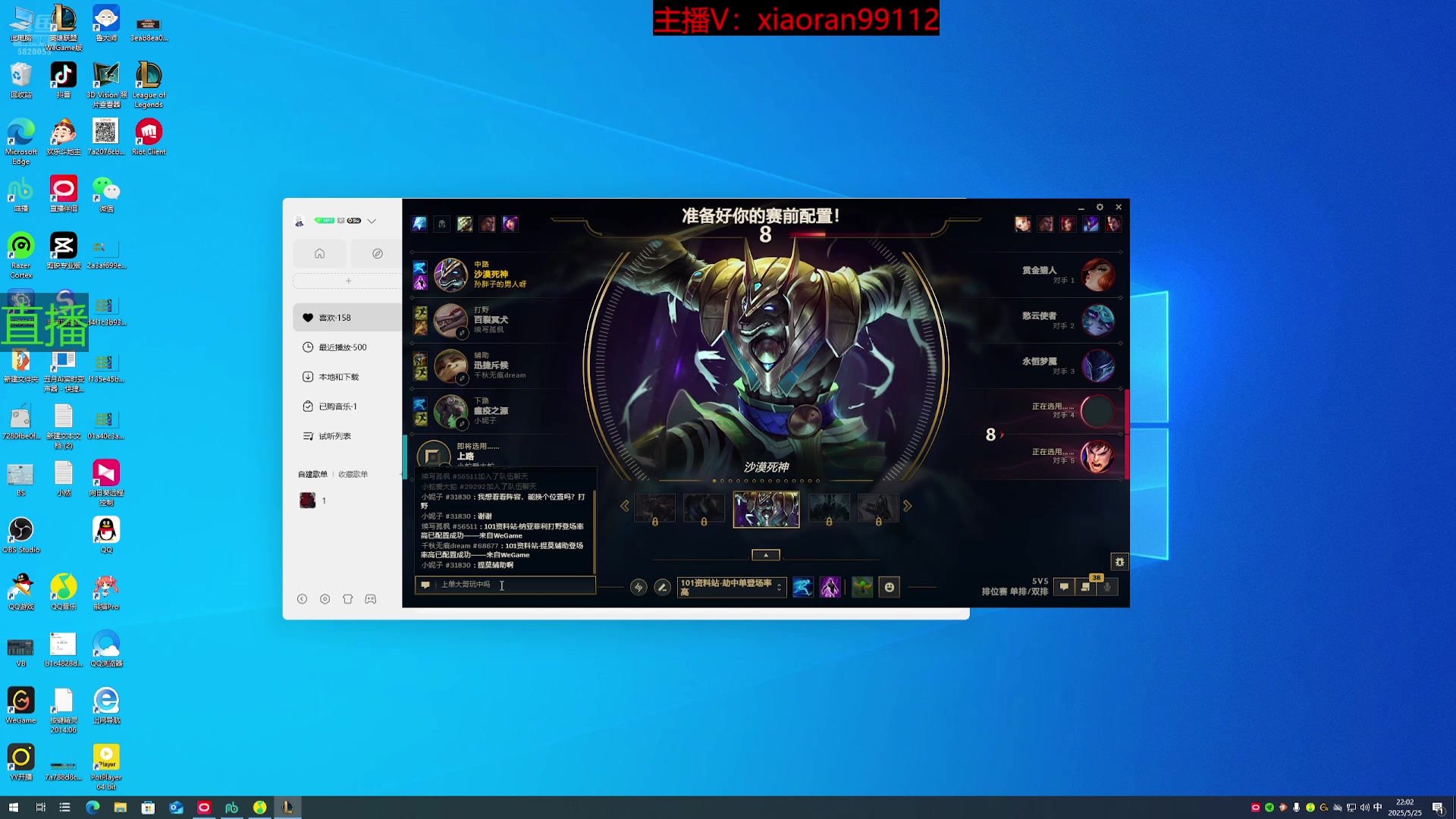Change Ghost summoner spell in bottom bar
The height and width of the screenshot is (819, 1456).
point(802,587)
